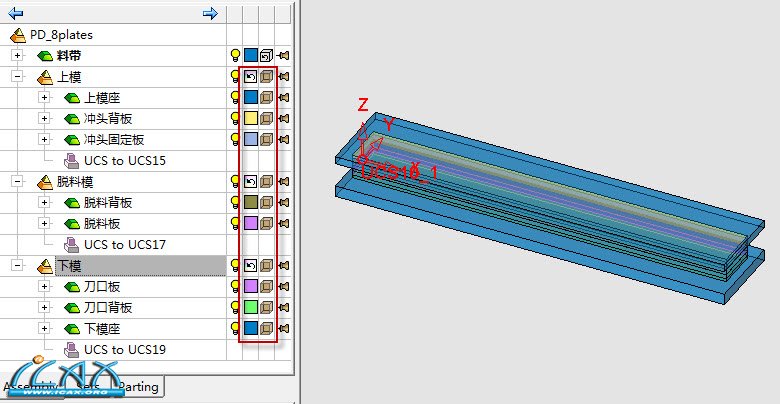
Task: Click the box display icon for 上模座
Action: click(x=267, y=97)
